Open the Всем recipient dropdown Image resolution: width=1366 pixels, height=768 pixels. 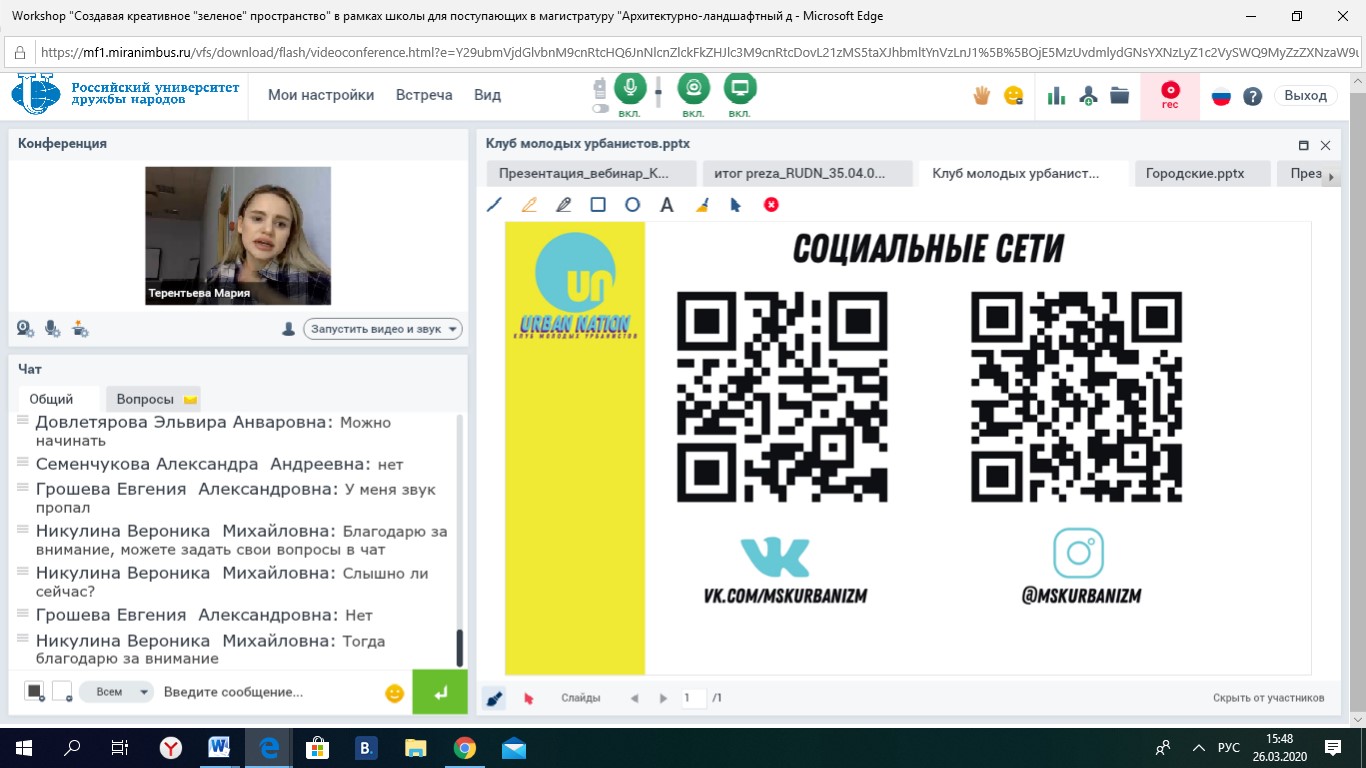[x=116, y=692]
